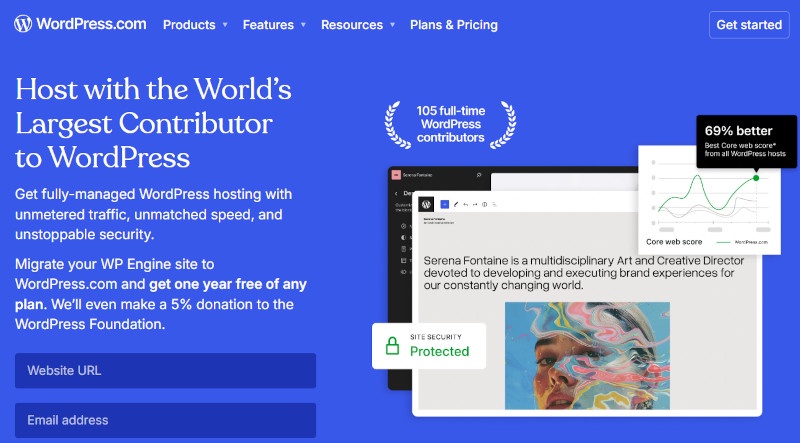Click the Serena Fontaine paragraph text

pyautogui.click(x=584, y=273)
